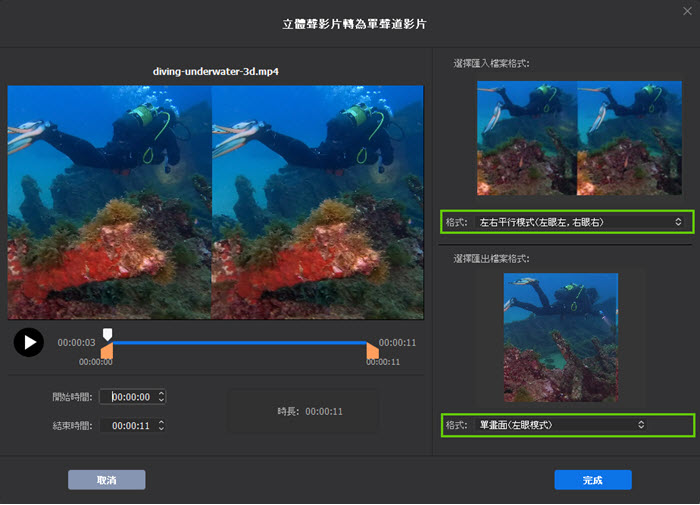The width and height of the screenshot is (700, 505).
Task: Adjust the start time stepper arrows
Action: click(x=161, y=396)
